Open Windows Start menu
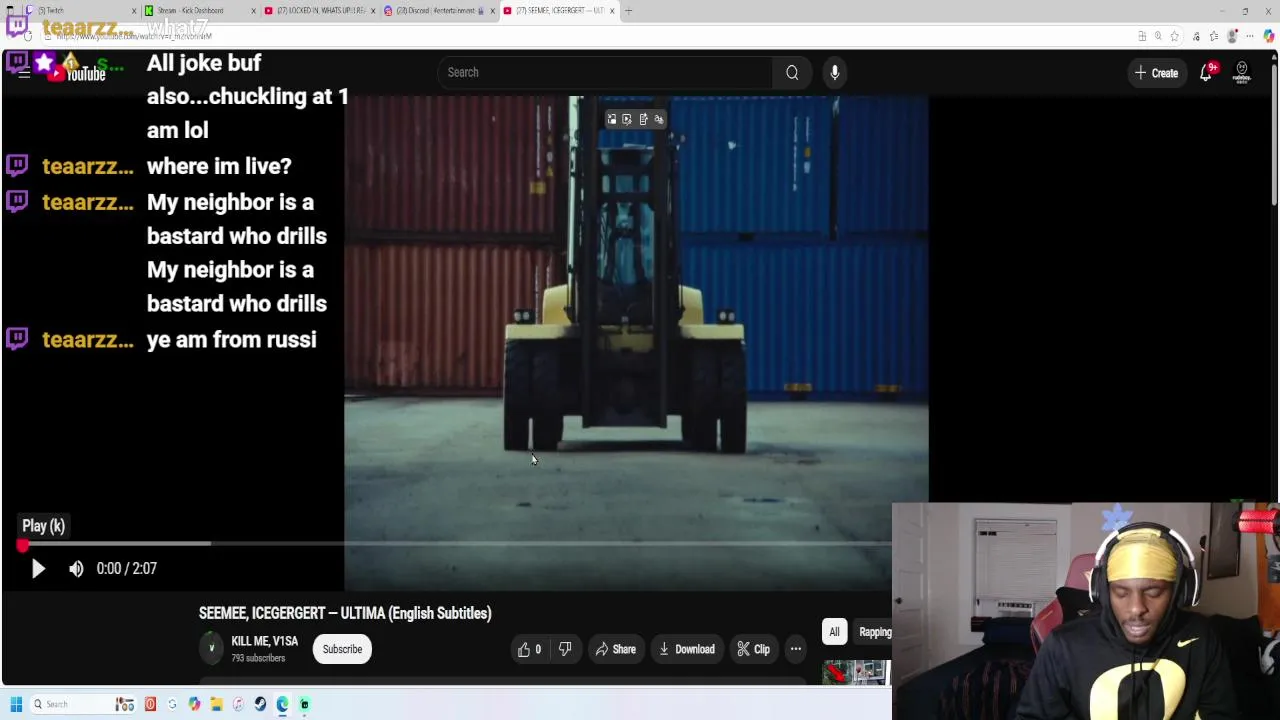Viewport: 1280px width, 720px height. pyautogui.click(x=16, y=704)
